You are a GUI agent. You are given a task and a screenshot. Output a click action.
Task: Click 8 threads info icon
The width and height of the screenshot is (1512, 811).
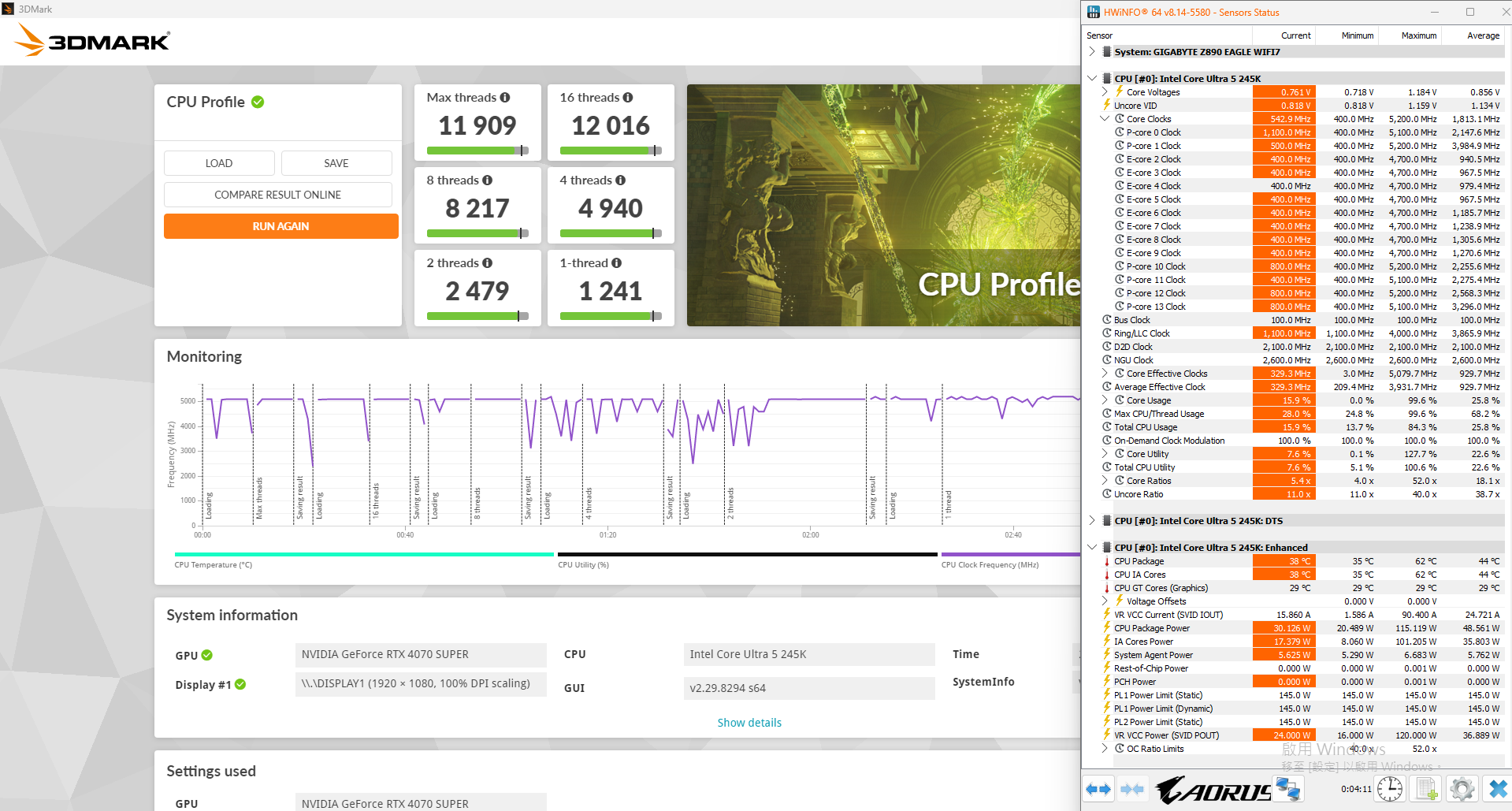tap(488, 180)
